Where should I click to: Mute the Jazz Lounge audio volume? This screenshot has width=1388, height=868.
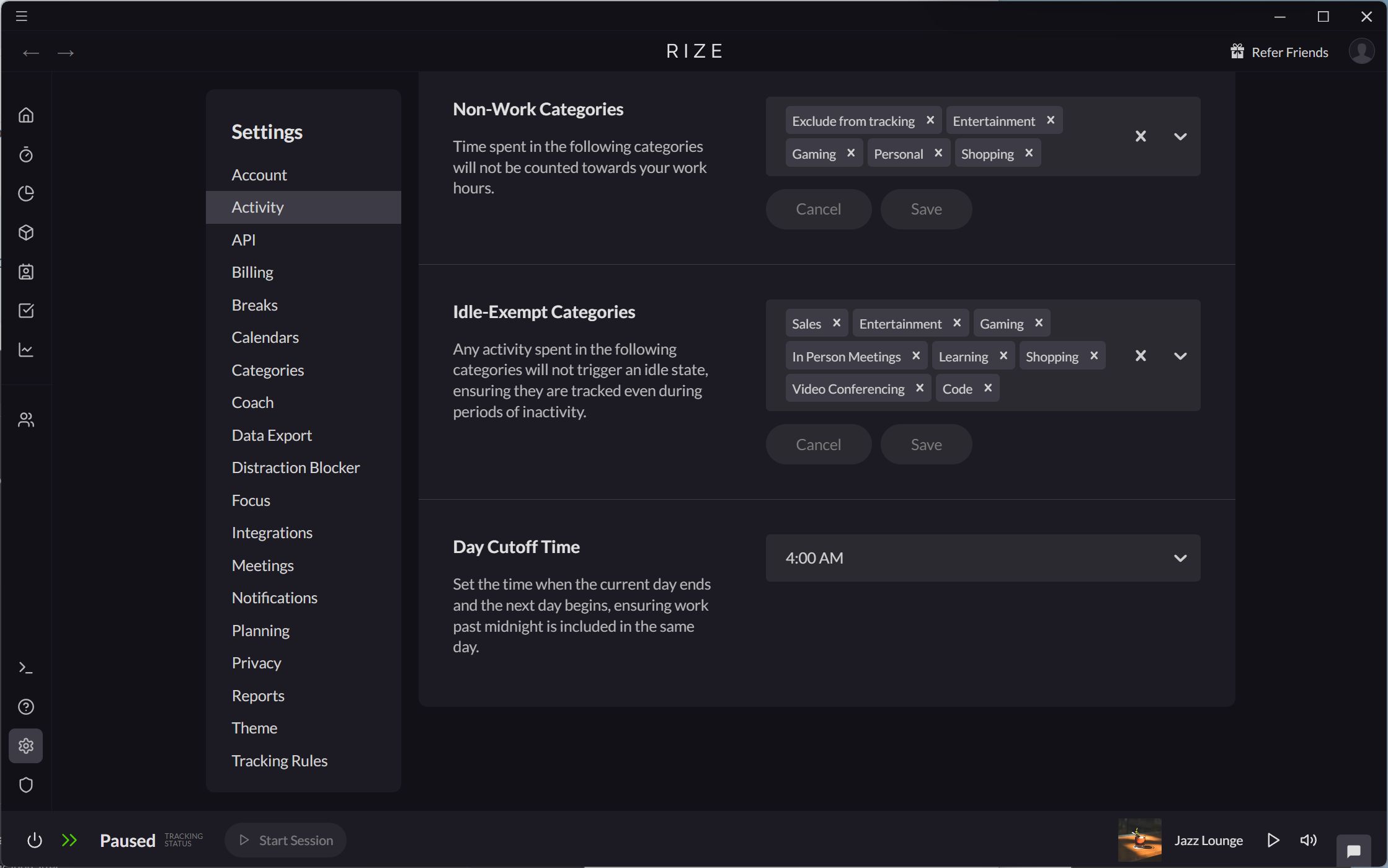point(1309,840)
